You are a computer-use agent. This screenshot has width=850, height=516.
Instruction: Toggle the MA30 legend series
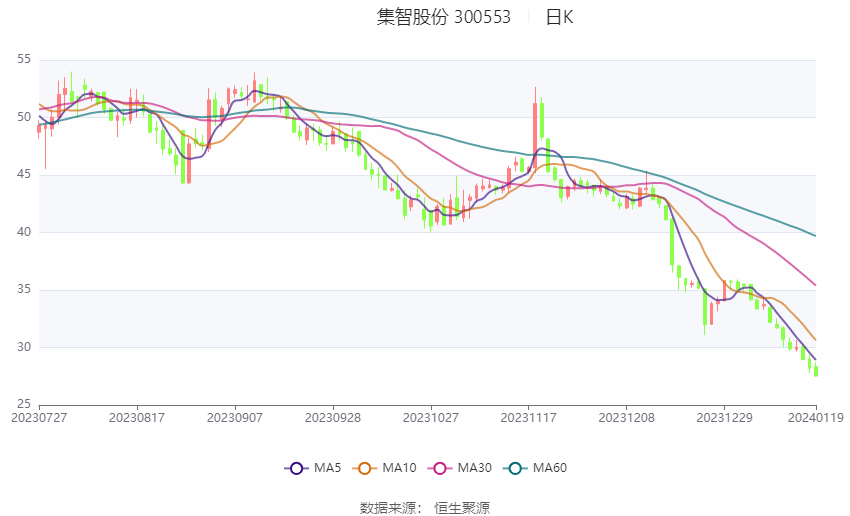click(x=460, y=468)
